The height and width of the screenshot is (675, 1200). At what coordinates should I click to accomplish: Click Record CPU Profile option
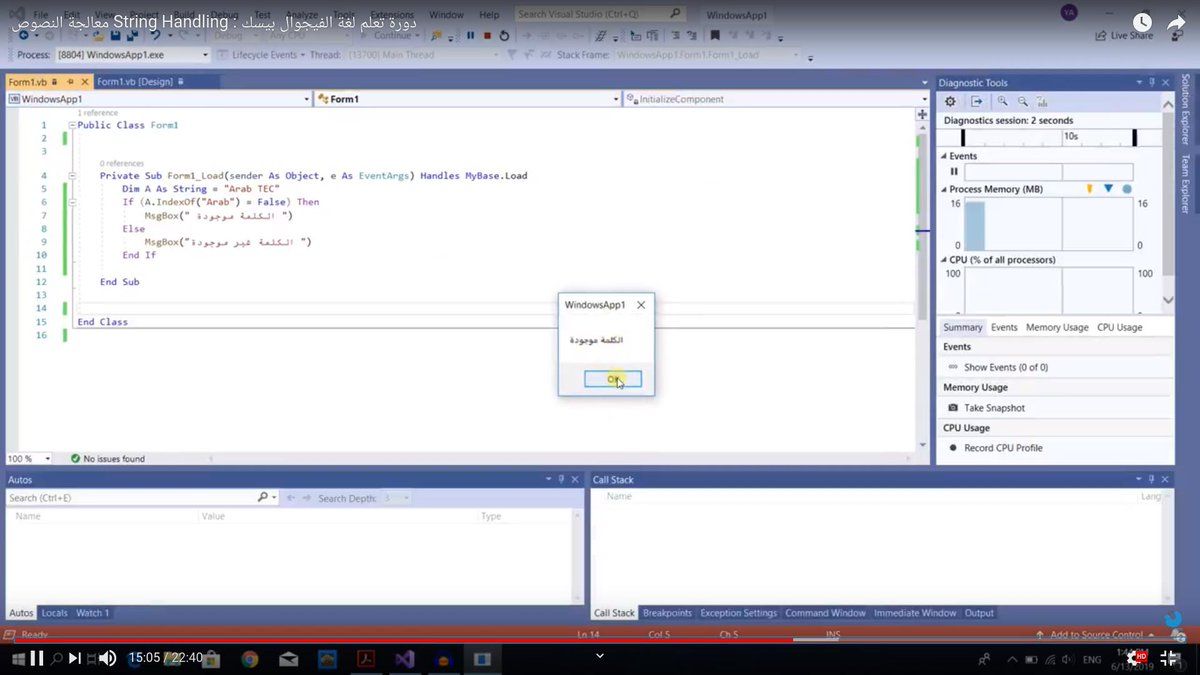(x=1003, y=448)
